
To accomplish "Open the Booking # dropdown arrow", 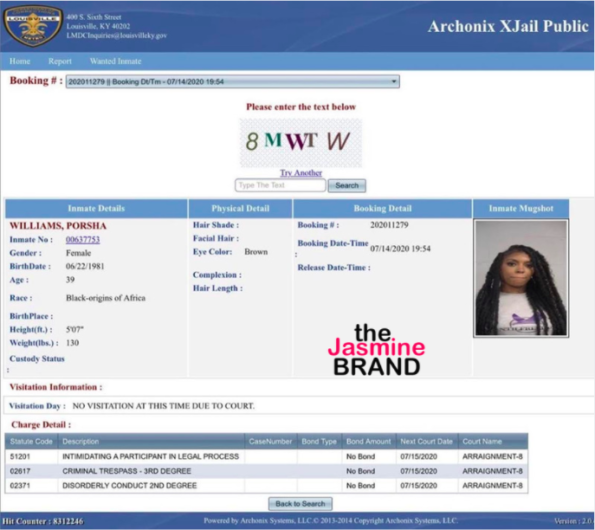I will (x=394, y=82).
